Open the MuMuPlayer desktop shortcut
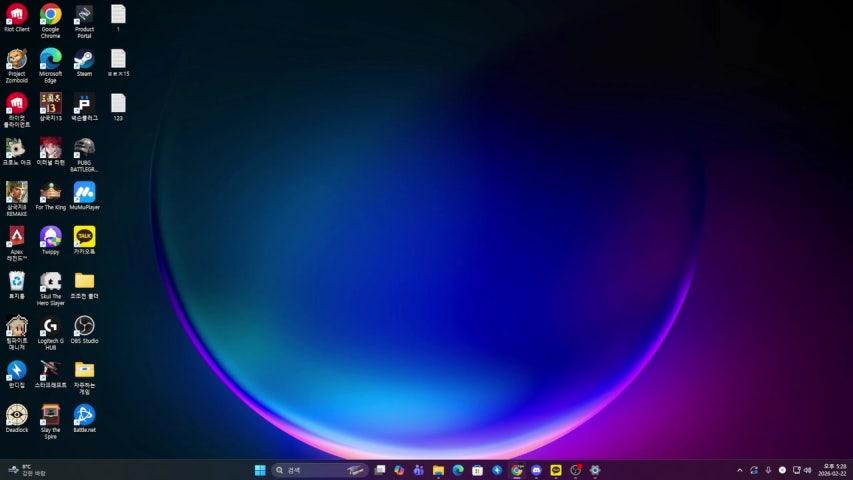The image size is (853, 480). pos(84,192)
